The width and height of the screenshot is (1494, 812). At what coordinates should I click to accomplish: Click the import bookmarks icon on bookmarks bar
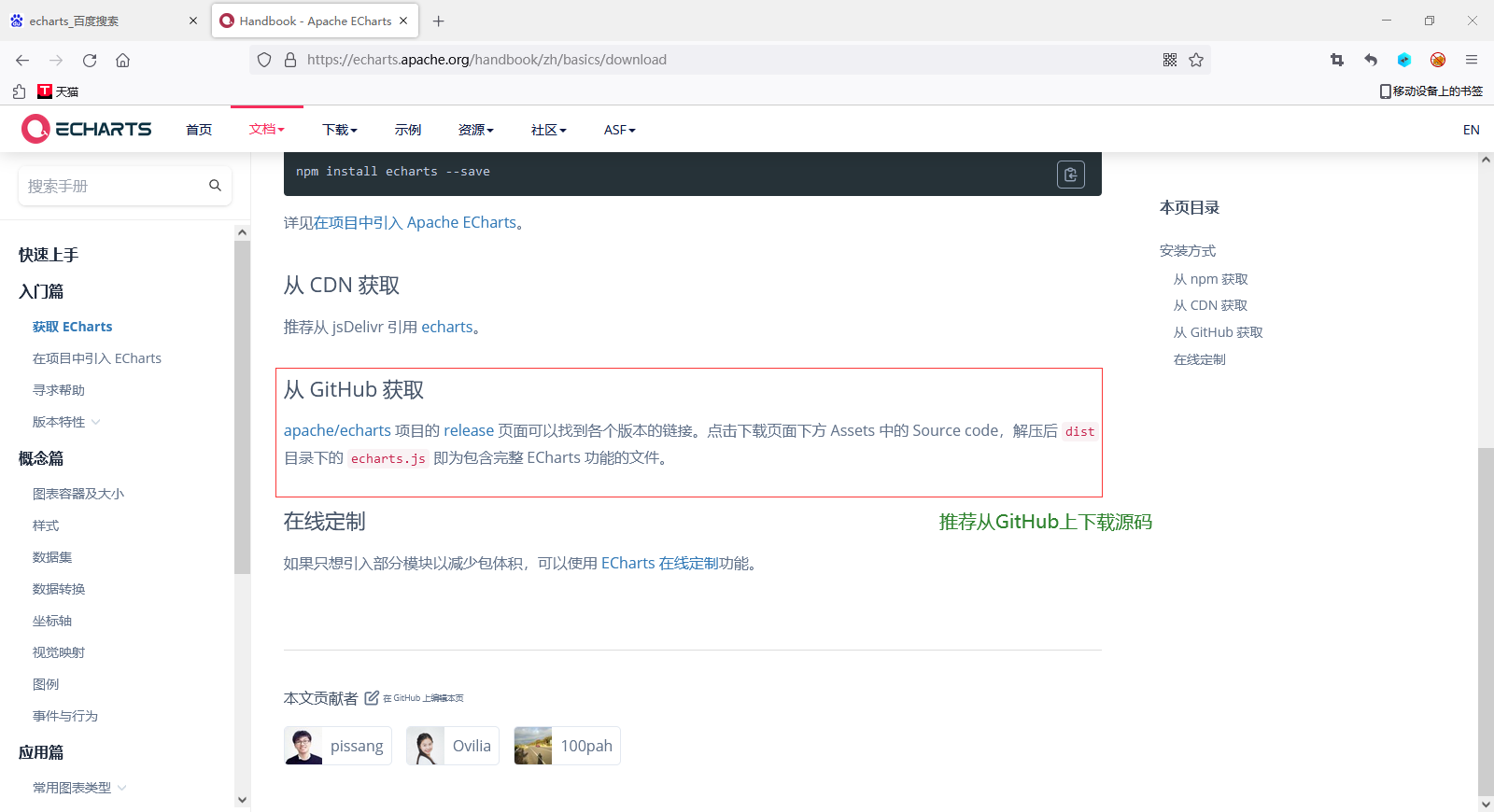click(19, 91)
